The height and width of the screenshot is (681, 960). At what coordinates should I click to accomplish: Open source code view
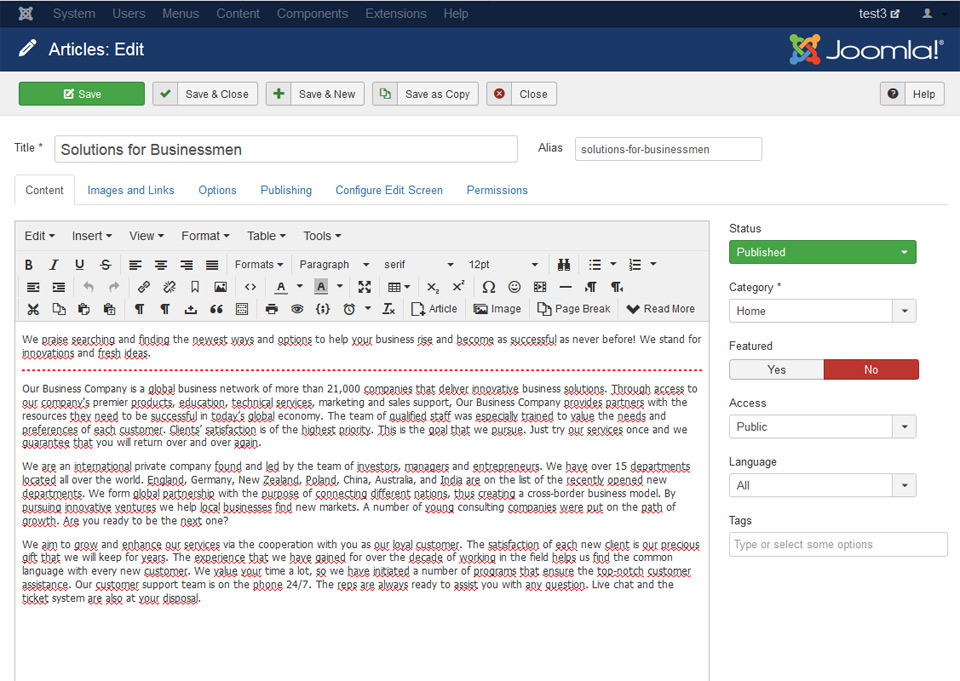(x=250, y=287)
